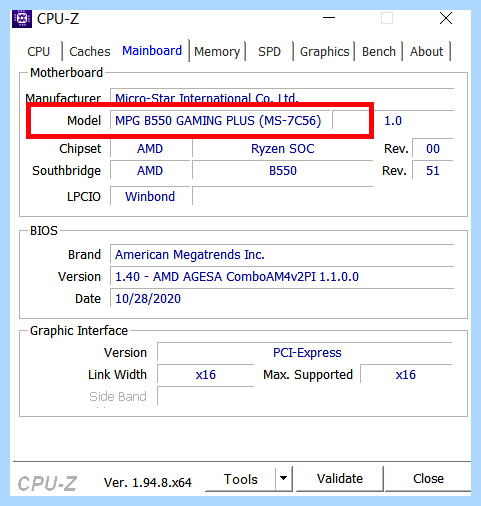481x506 pixels.
Task: Click the southbridge Rev. value 51
Action: 433,171
